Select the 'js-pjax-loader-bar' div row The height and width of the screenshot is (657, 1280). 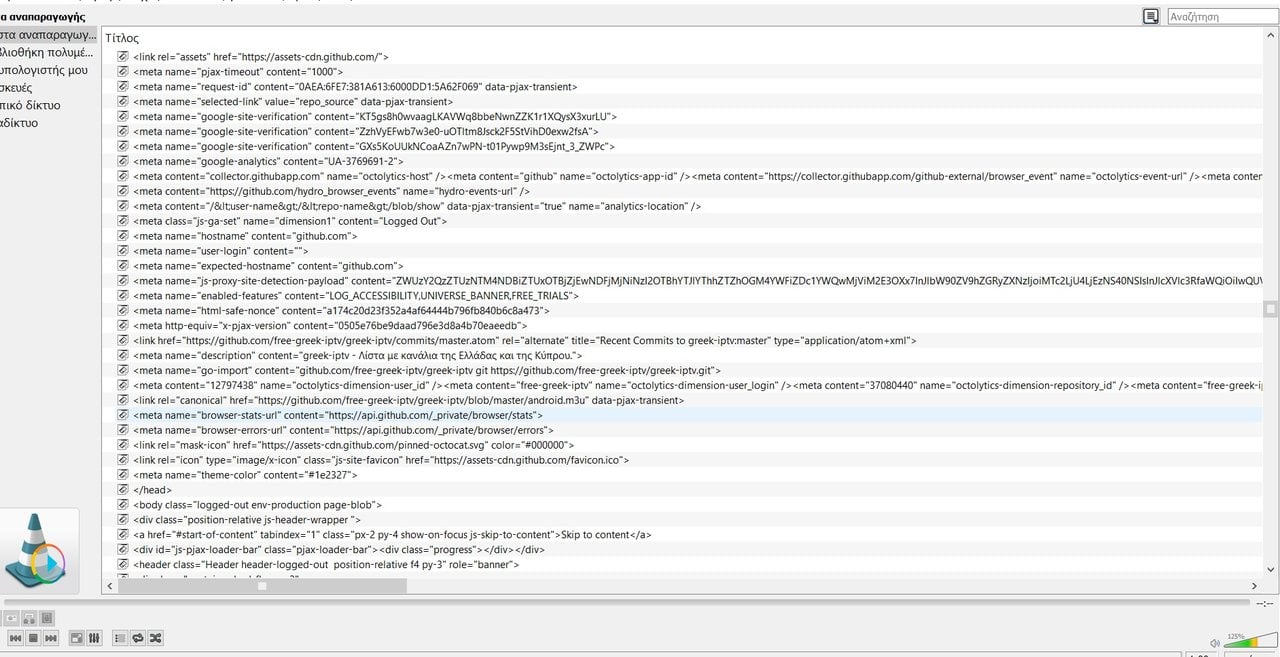pyautogui.click(x=683, y=549)
